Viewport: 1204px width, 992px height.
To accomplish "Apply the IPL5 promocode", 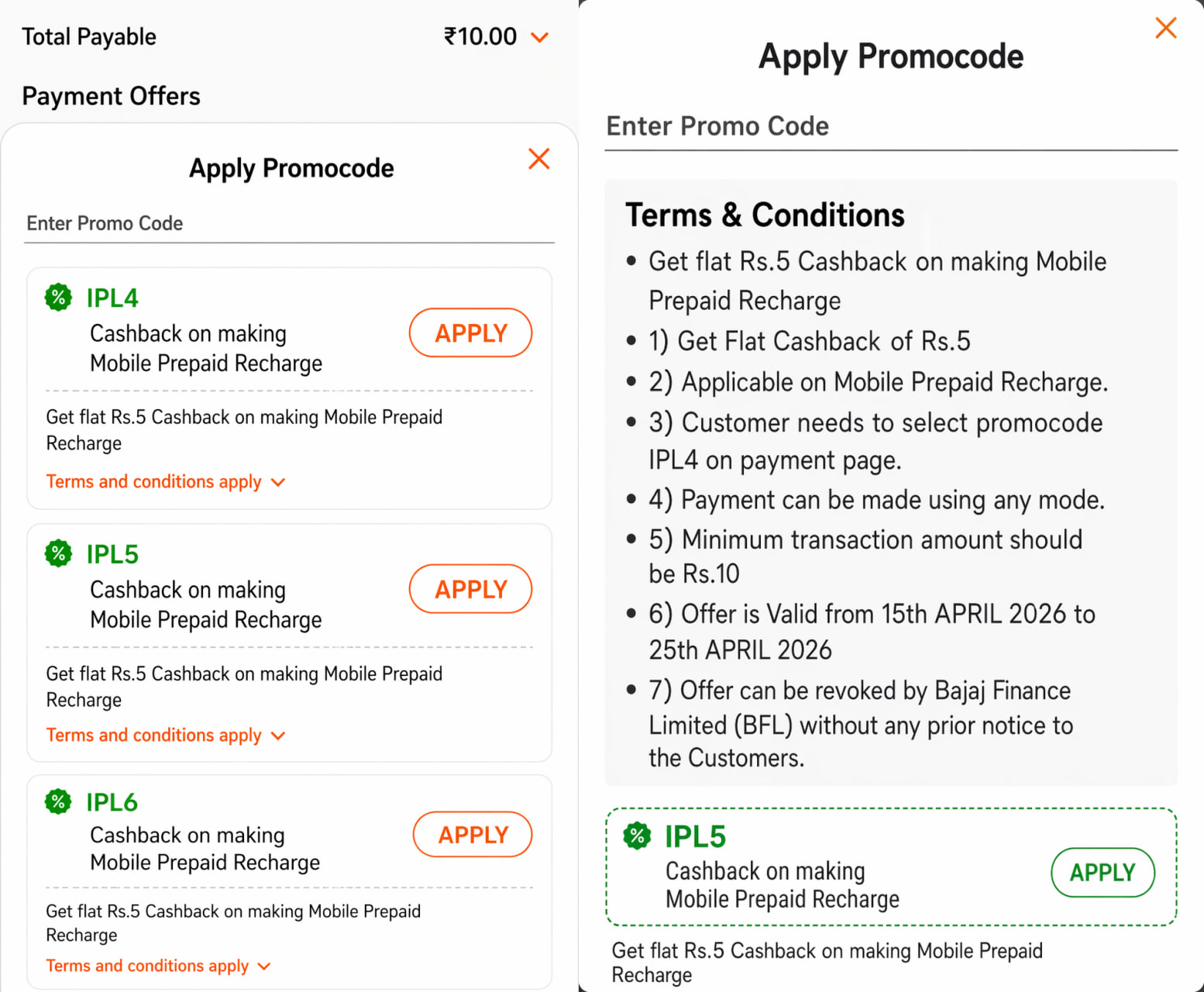I will pyautogui.click(x=470, y=589).
